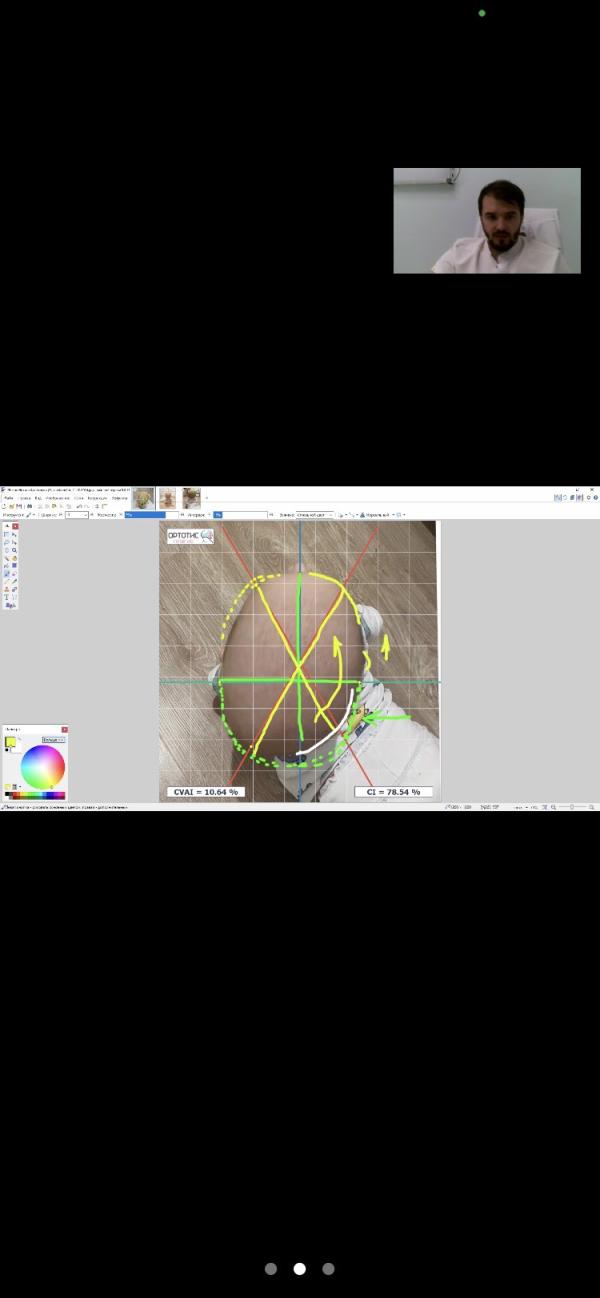Go to the first page indicator dot

click(x=270, y=1268)
